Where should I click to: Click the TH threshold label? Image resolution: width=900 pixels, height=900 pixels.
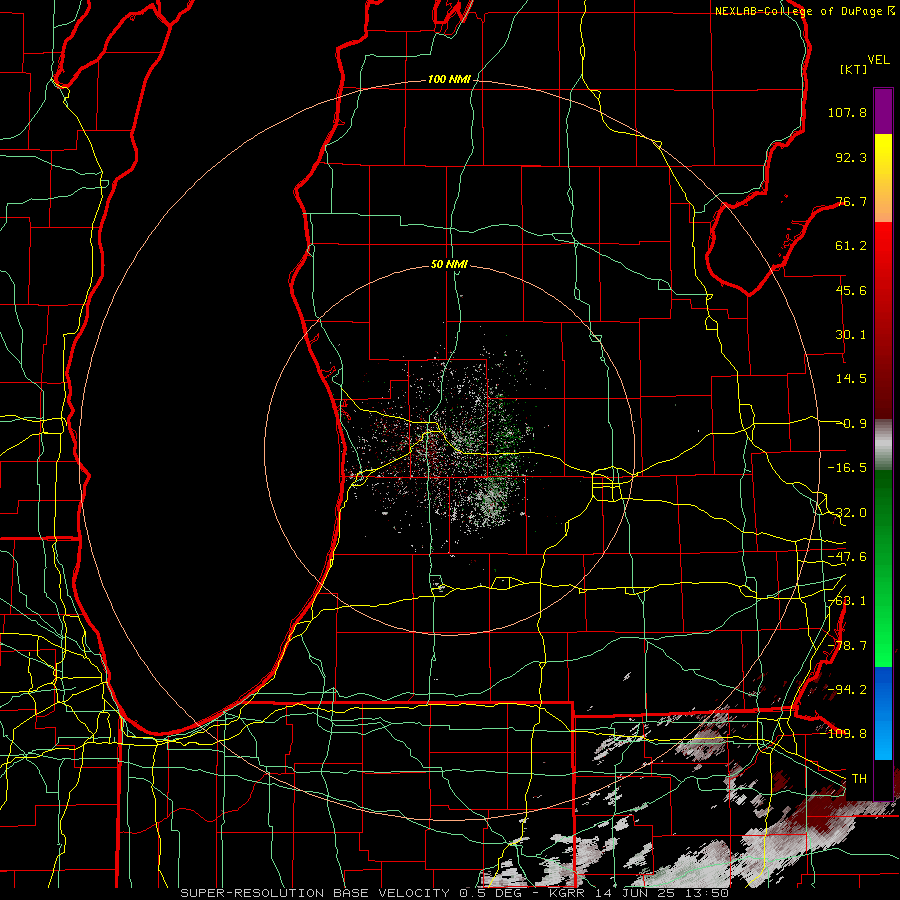[x=859, y=778]
